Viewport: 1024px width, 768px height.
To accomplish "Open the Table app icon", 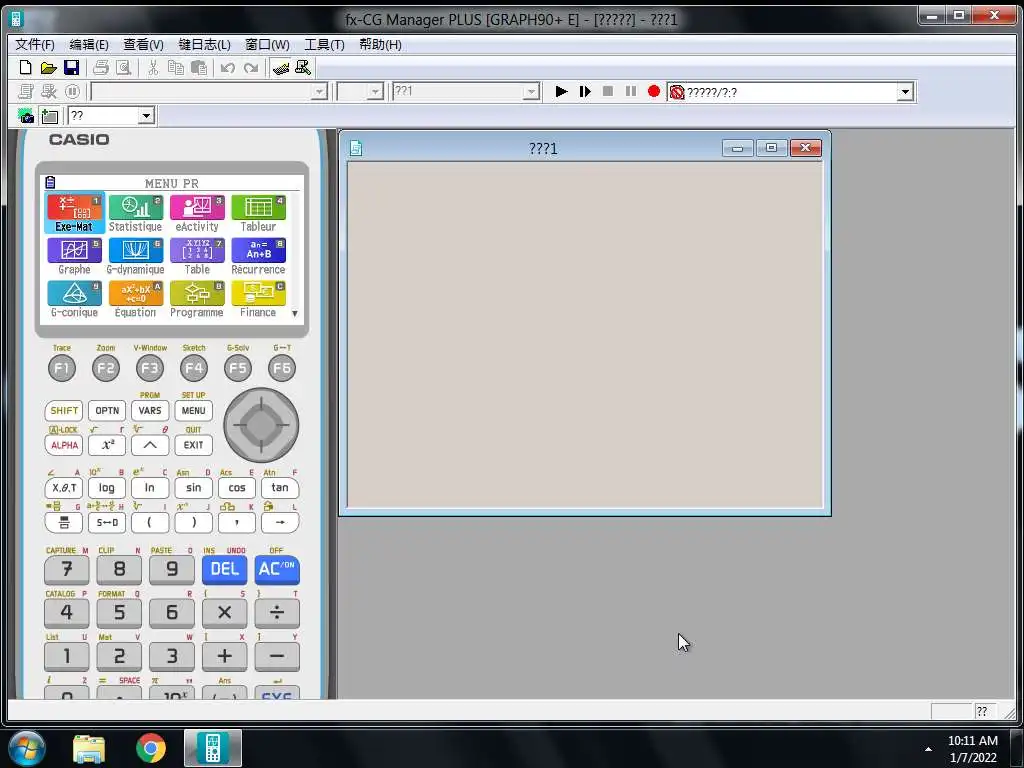I will coord(197,256).
